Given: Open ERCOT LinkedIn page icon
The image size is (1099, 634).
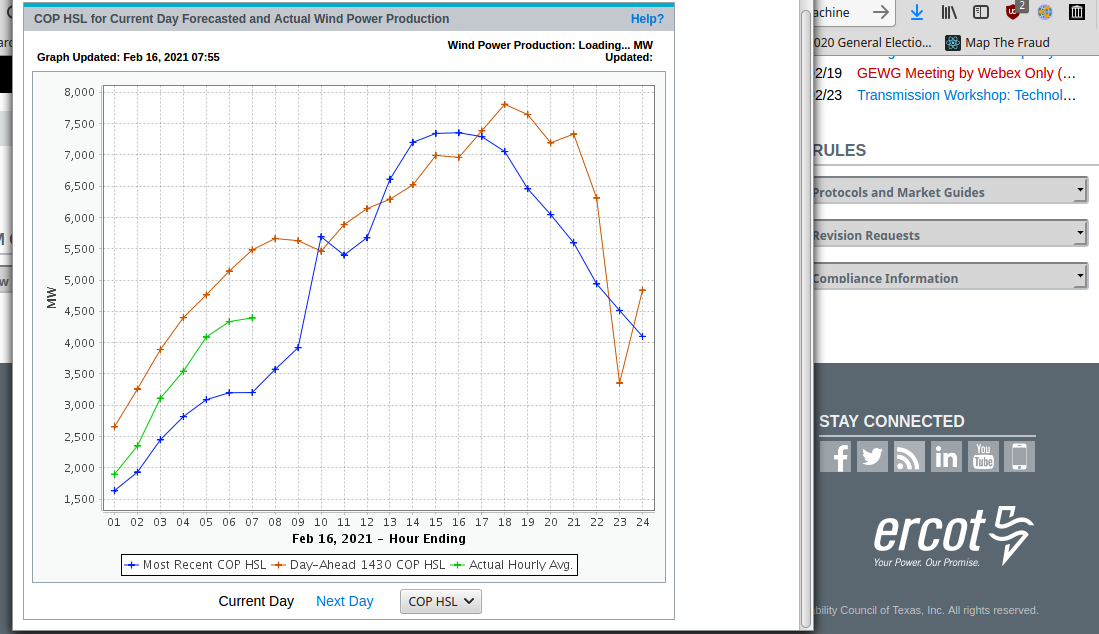Looking at the screenshot, I should (x=946, y=457).
